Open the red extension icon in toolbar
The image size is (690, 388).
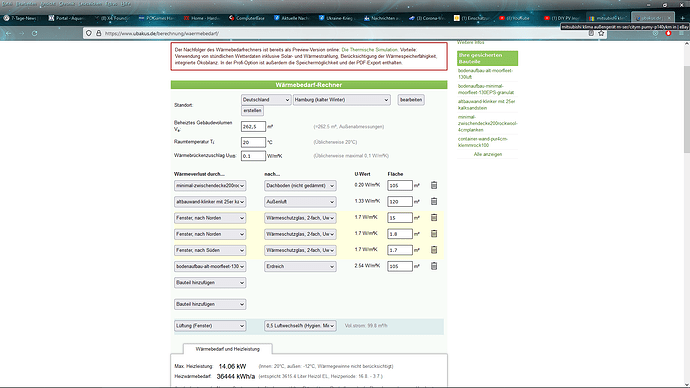[x=668, y=33]
